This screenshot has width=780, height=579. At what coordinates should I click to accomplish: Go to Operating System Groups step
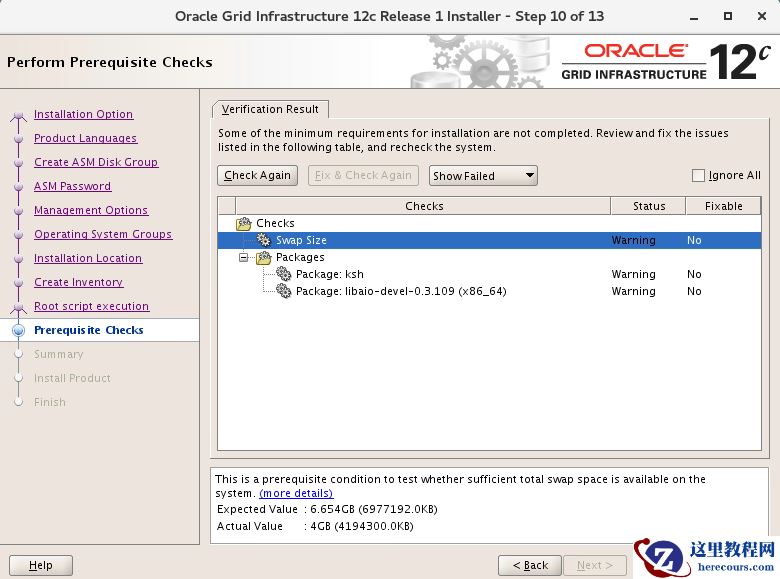(103, 234)
